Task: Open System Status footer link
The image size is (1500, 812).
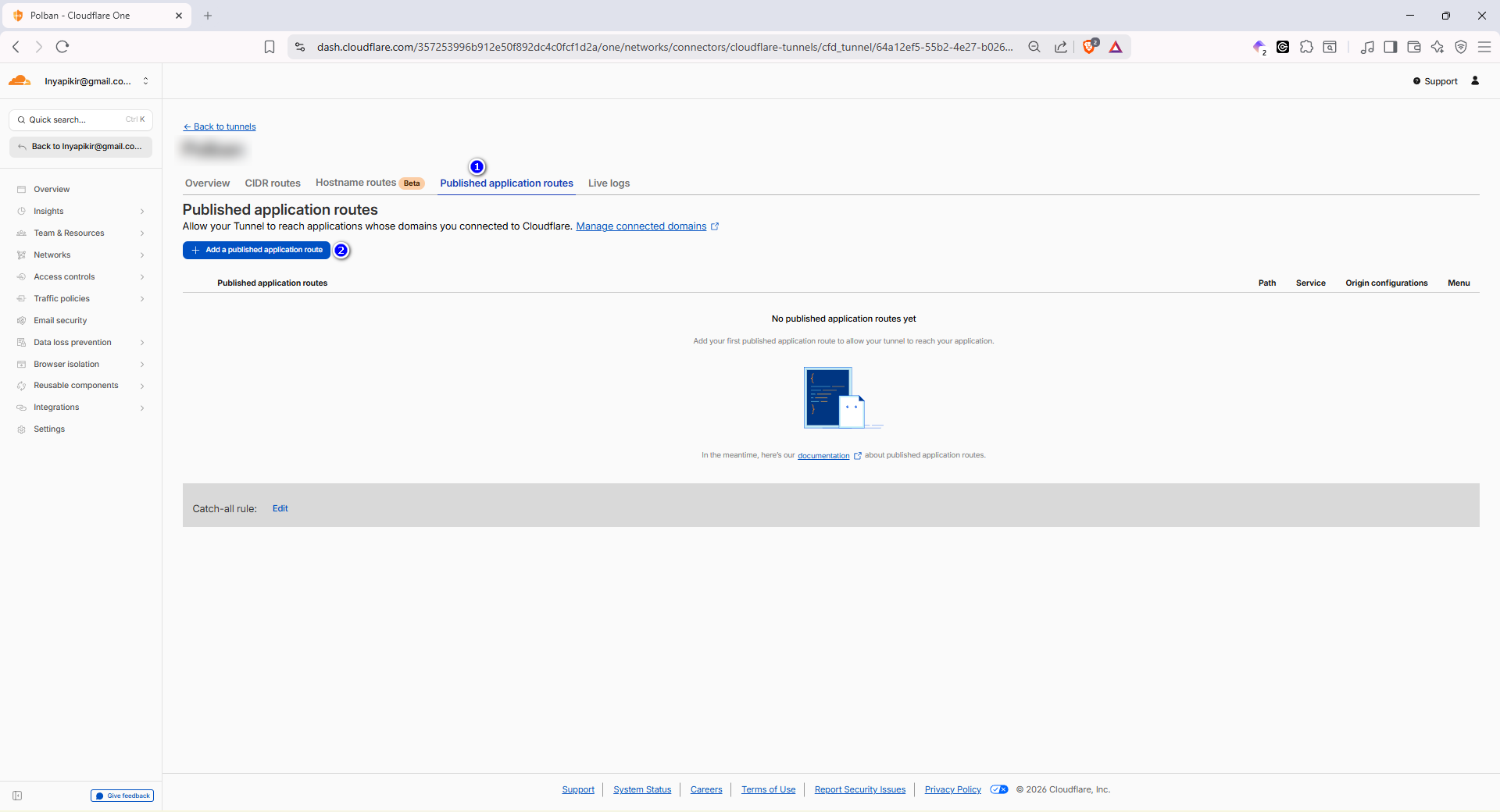Action: coord(642,789)
